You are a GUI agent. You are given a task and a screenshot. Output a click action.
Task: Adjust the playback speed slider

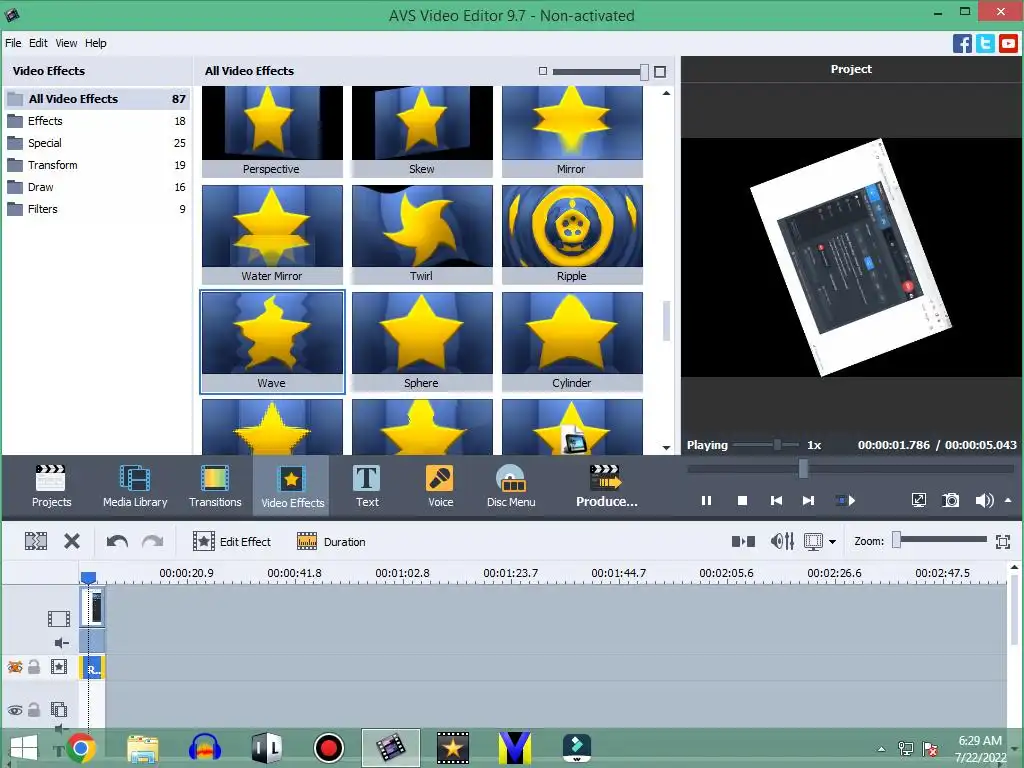click(765, 445)
